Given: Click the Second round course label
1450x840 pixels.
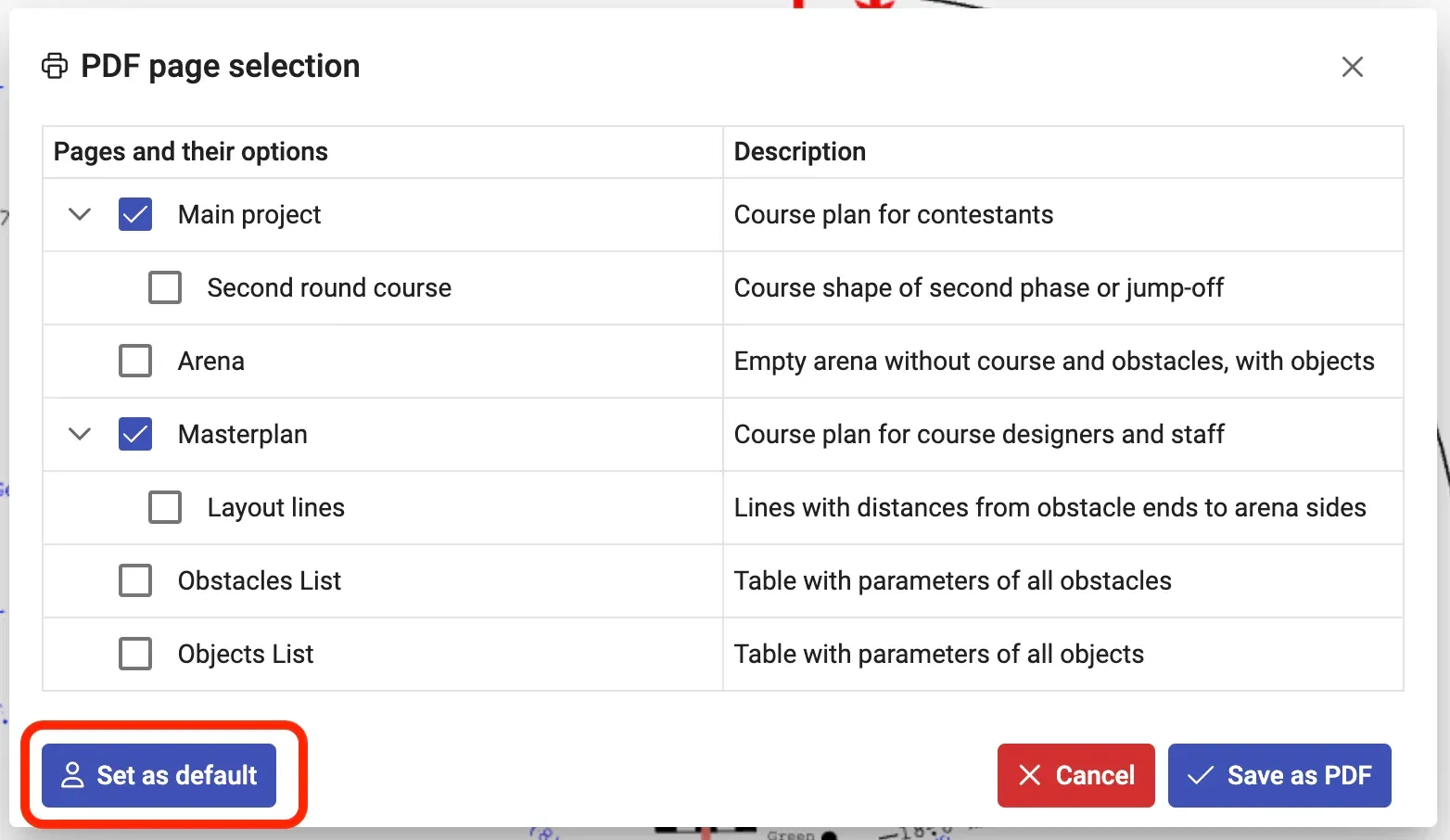Looking at the screenshot, I should click(x=329, y=287).
